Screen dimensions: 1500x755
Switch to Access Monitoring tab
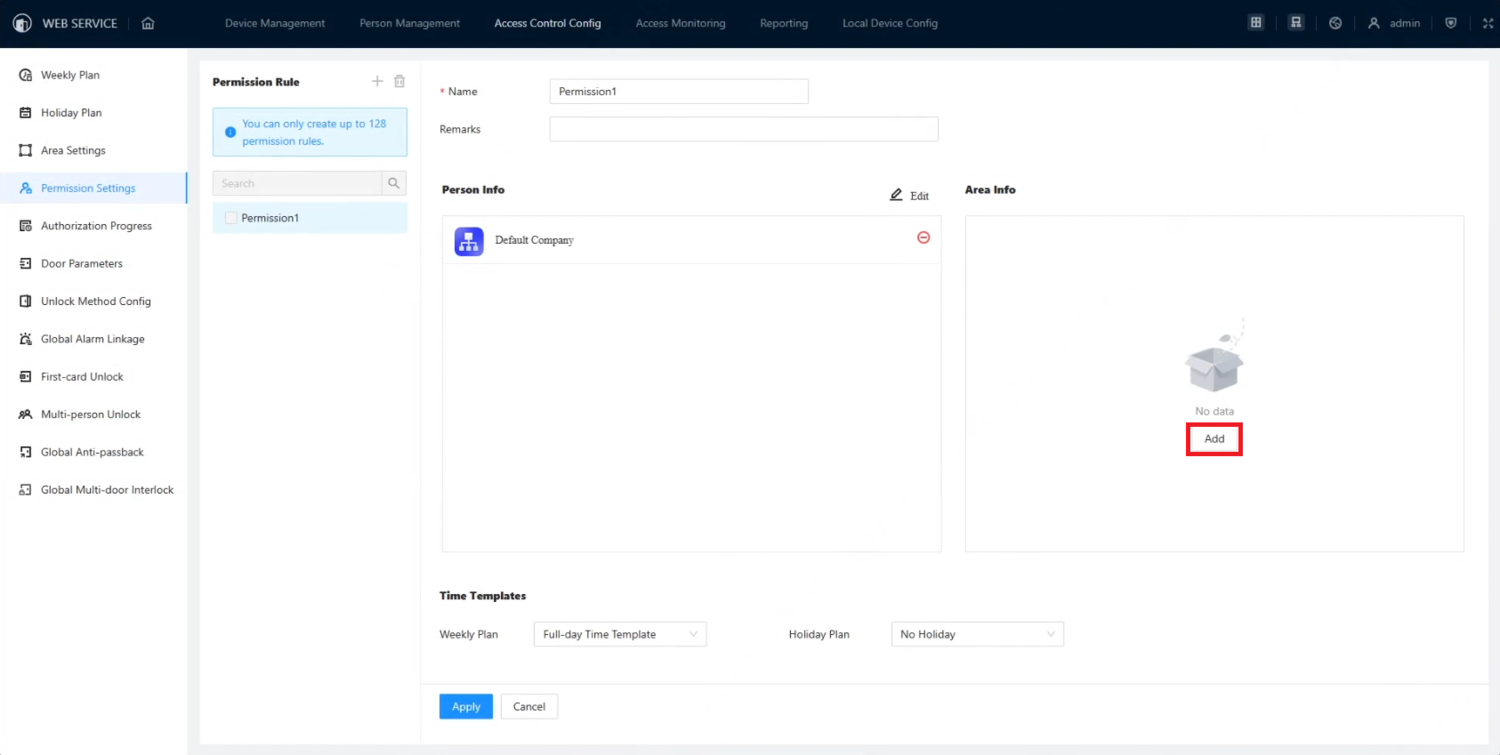(x=680, y=23)
